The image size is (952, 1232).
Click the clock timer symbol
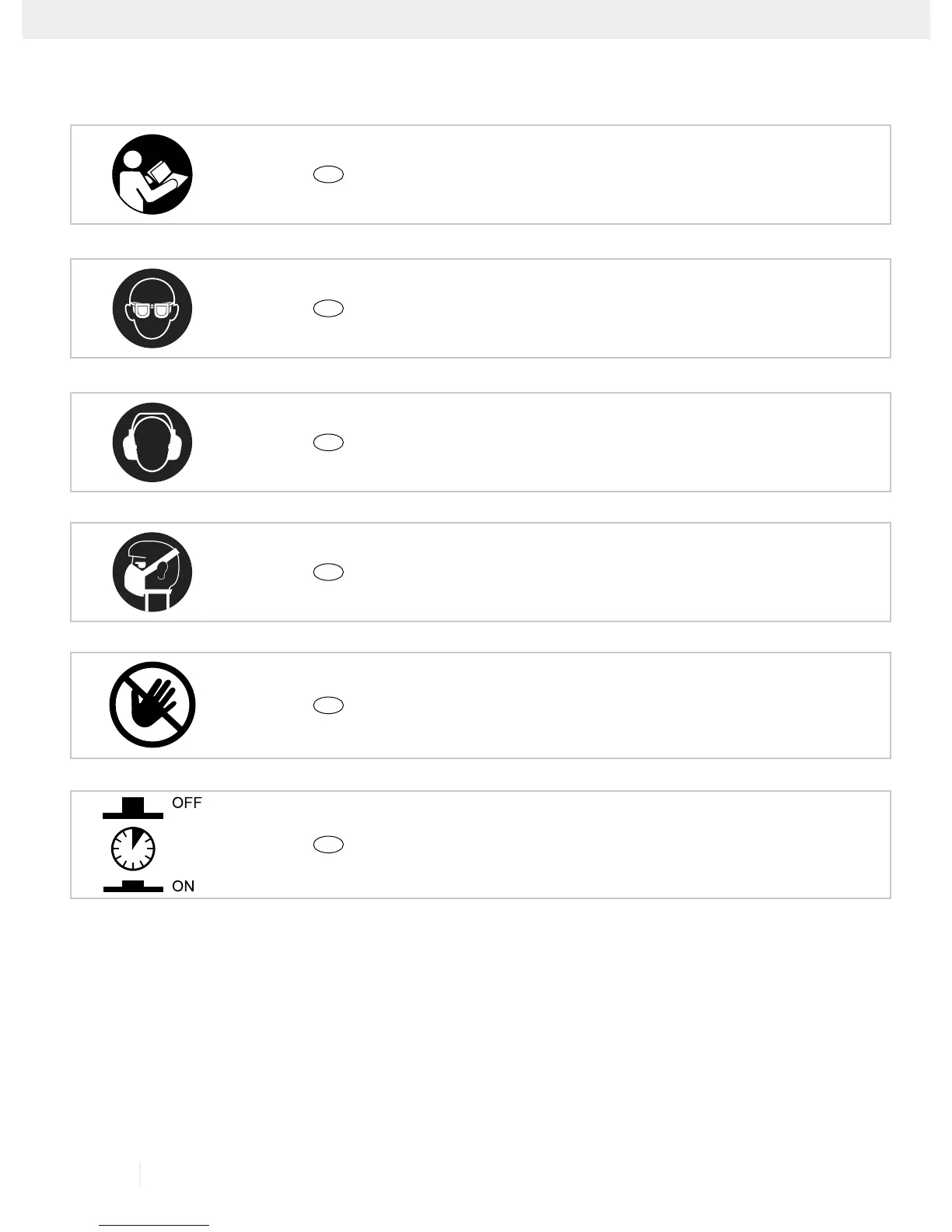(133, 847)
